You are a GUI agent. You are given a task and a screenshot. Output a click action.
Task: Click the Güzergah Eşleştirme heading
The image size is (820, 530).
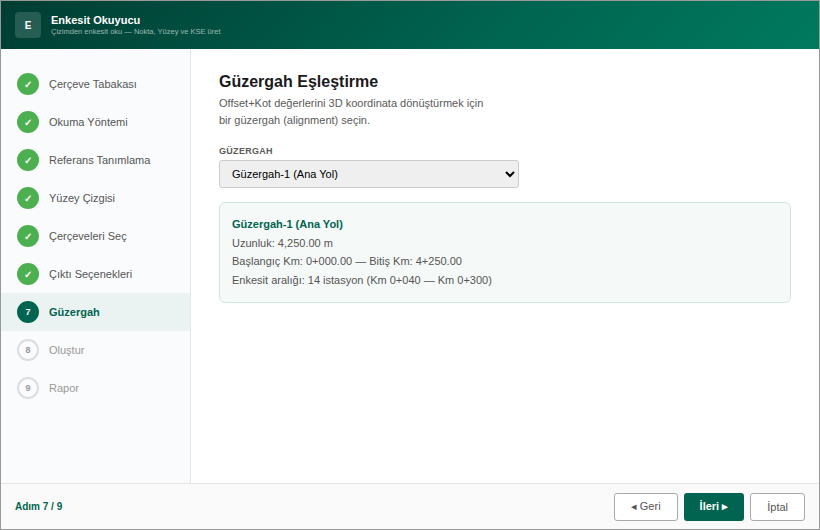(x=298, y=82)
